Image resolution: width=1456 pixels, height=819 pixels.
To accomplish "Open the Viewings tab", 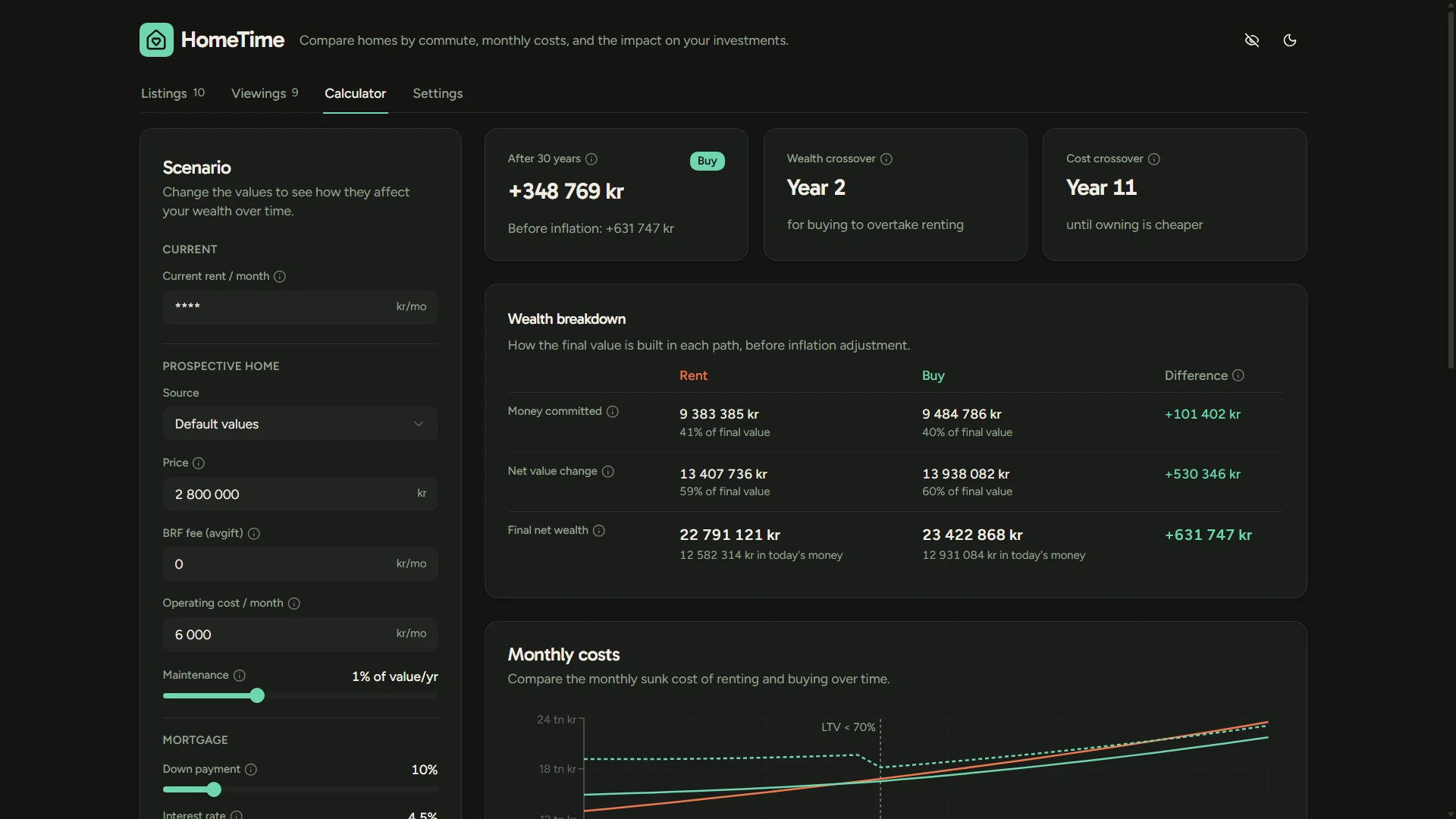I will (265, 93).
